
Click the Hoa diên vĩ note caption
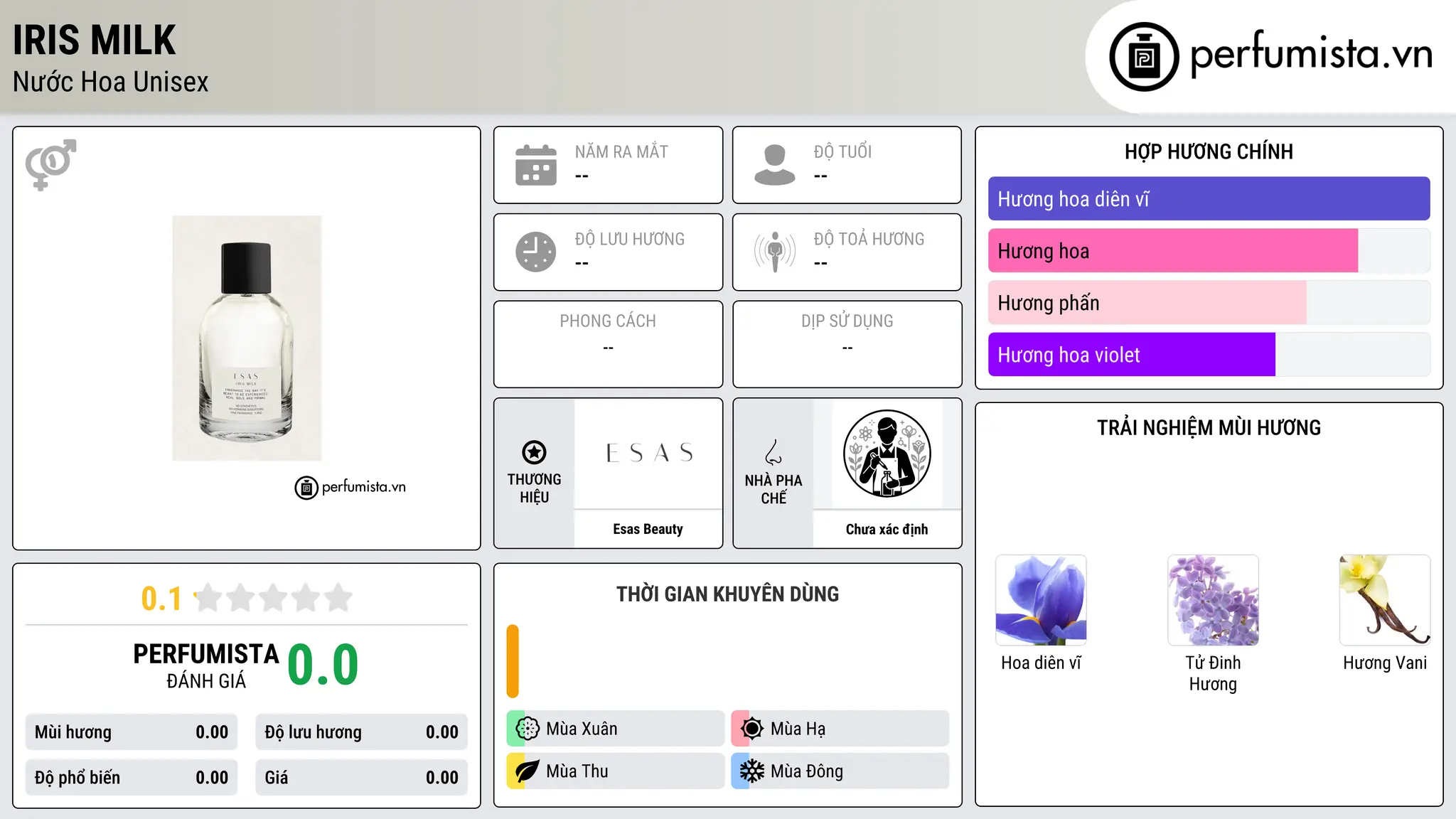click(1041, 663)
